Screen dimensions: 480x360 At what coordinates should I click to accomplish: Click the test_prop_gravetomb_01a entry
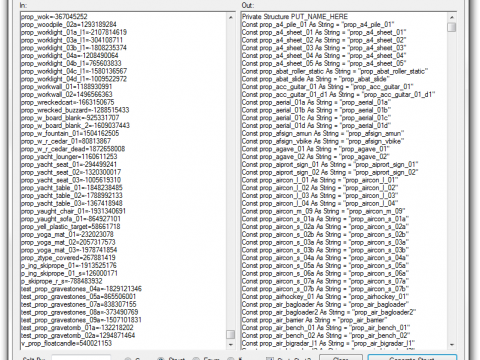[77, 328]
